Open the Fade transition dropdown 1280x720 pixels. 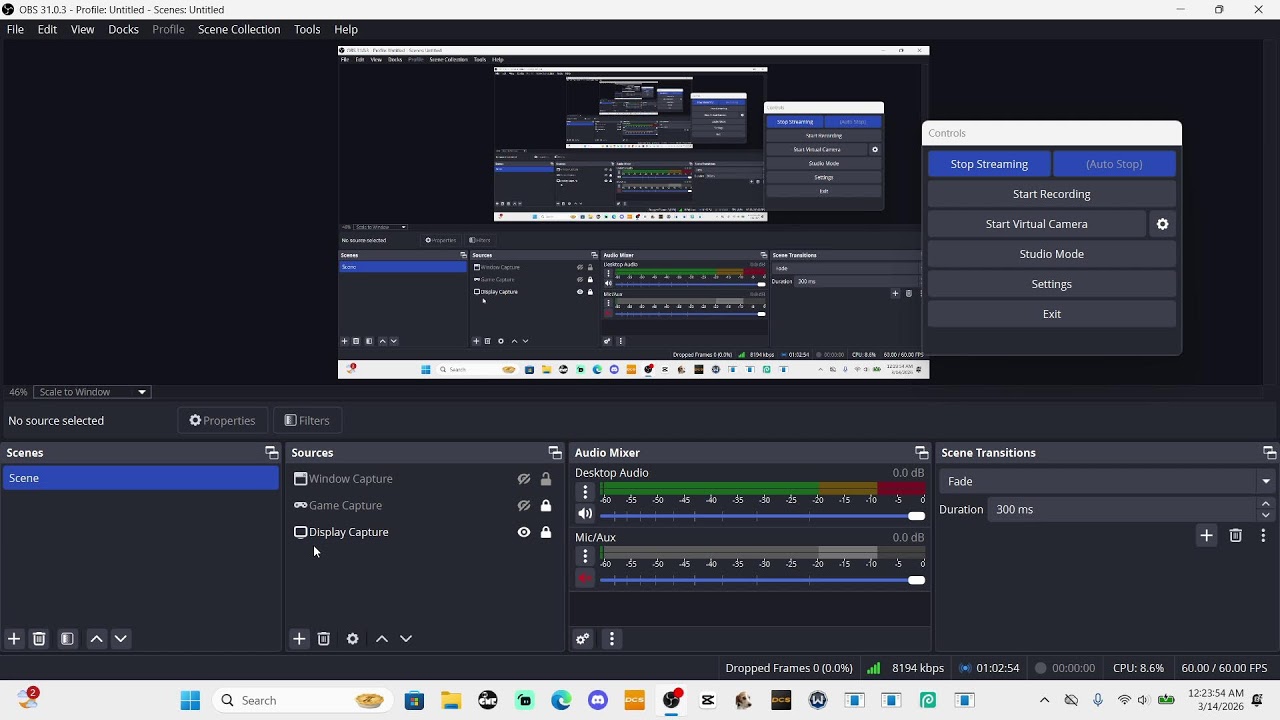pos(1108,481)
